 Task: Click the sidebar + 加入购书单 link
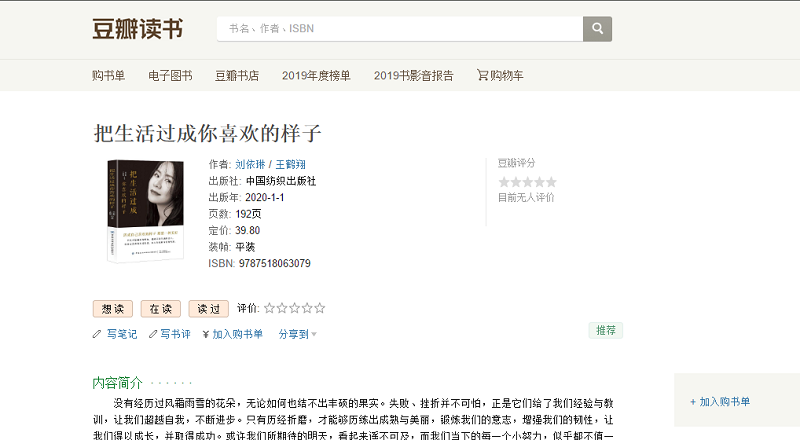point(720,401)
